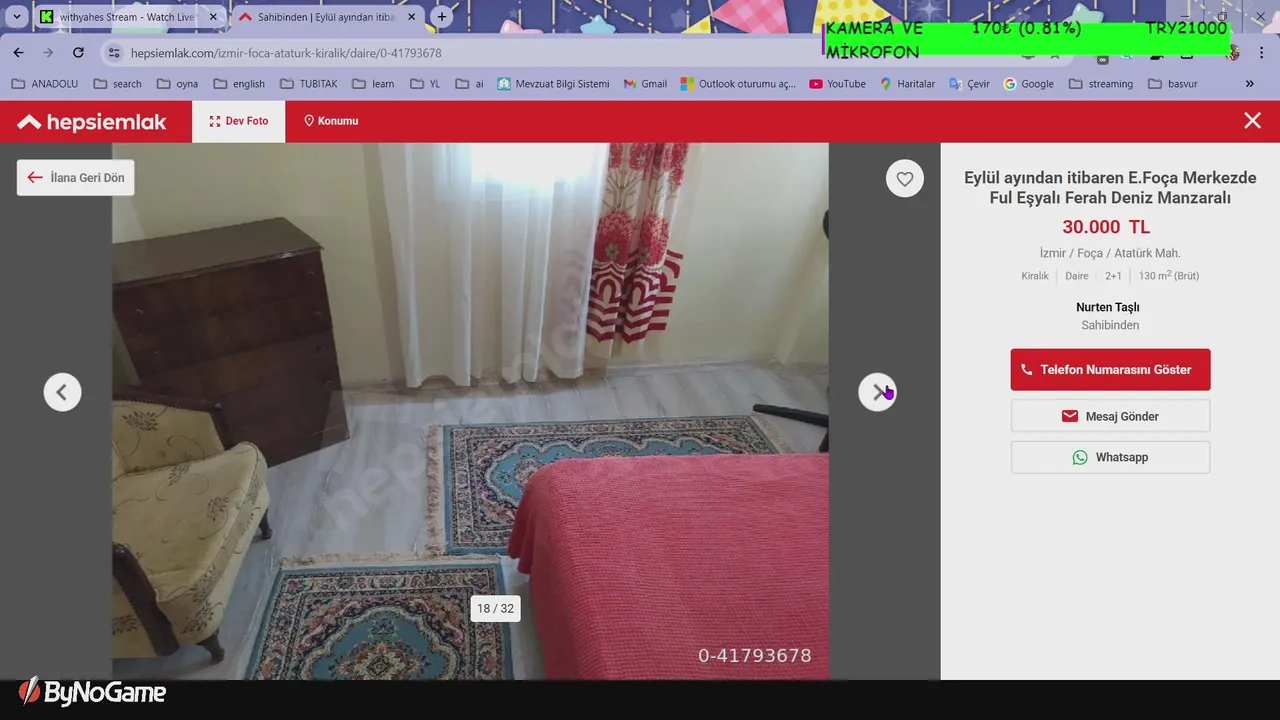
Task: Open the YouTube bookmark
Action: 837,84
